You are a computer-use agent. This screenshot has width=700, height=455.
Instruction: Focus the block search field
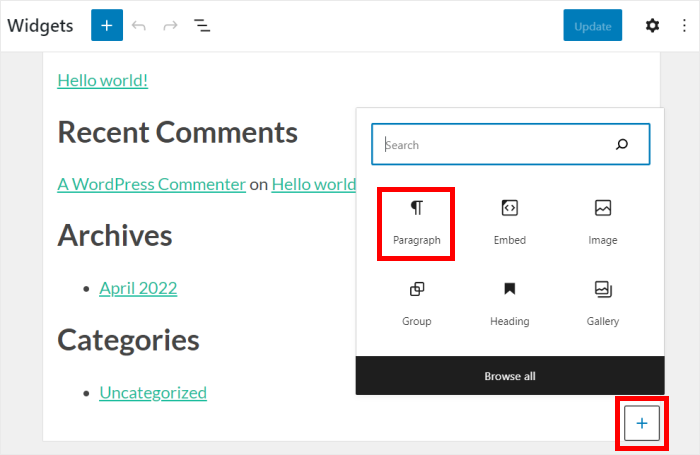(x=495, y=145)
